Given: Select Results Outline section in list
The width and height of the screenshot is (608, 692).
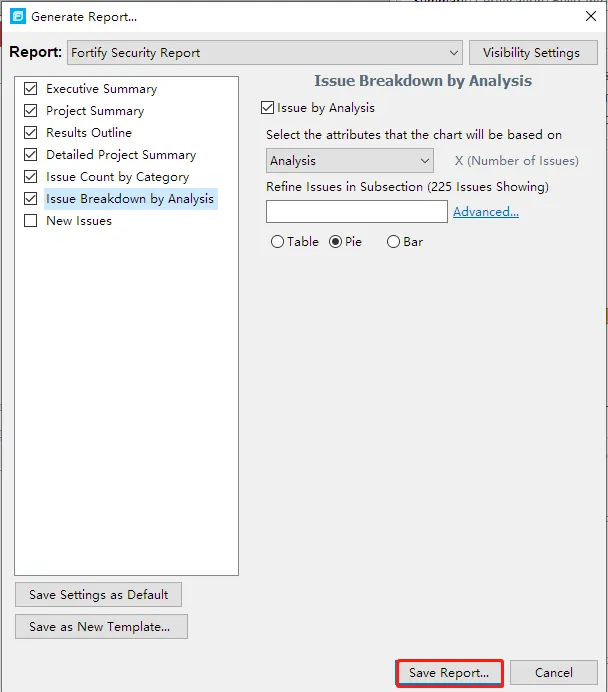Looking at the screenshot, I should point(89,132).
